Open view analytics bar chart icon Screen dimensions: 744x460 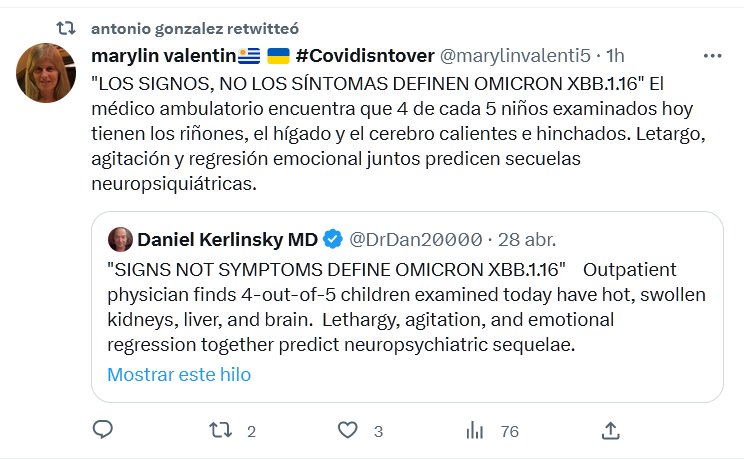475,430
